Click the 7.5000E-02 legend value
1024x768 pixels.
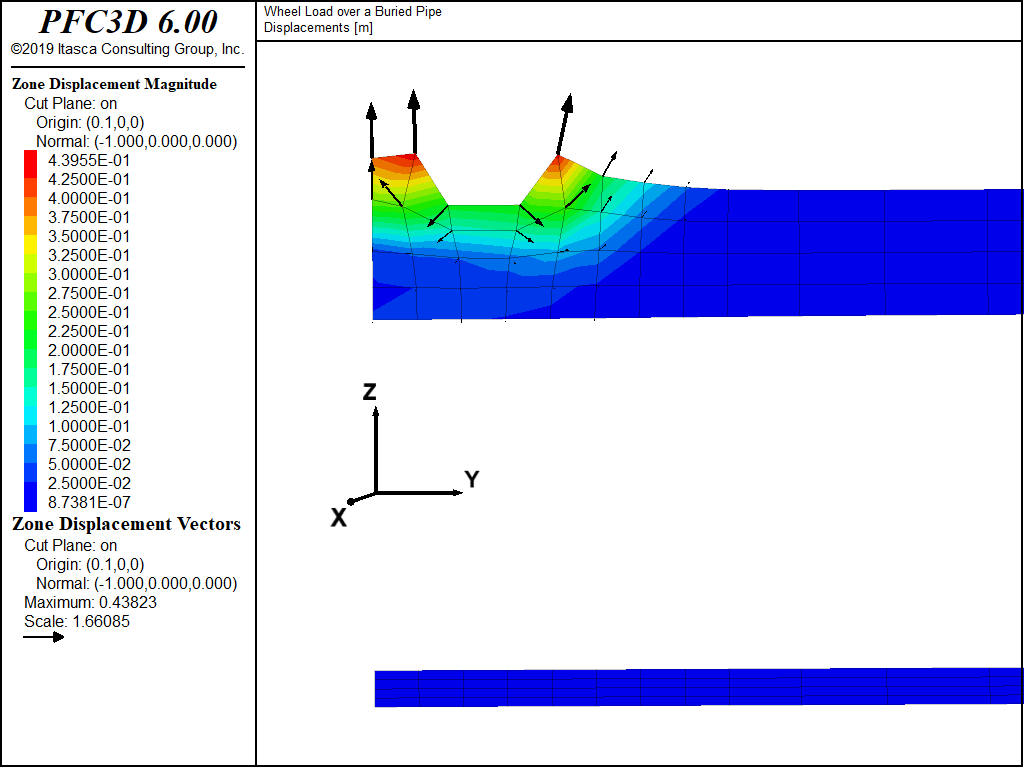coord(89,445)
